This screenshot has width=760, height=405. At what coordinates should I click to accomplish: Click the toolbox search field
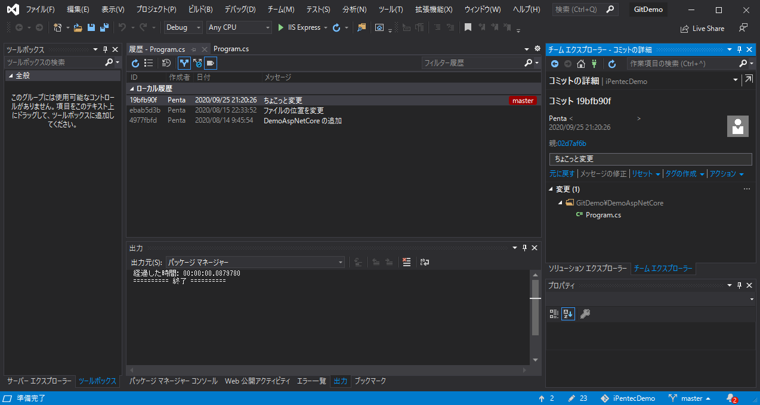(x=54, y=62)
